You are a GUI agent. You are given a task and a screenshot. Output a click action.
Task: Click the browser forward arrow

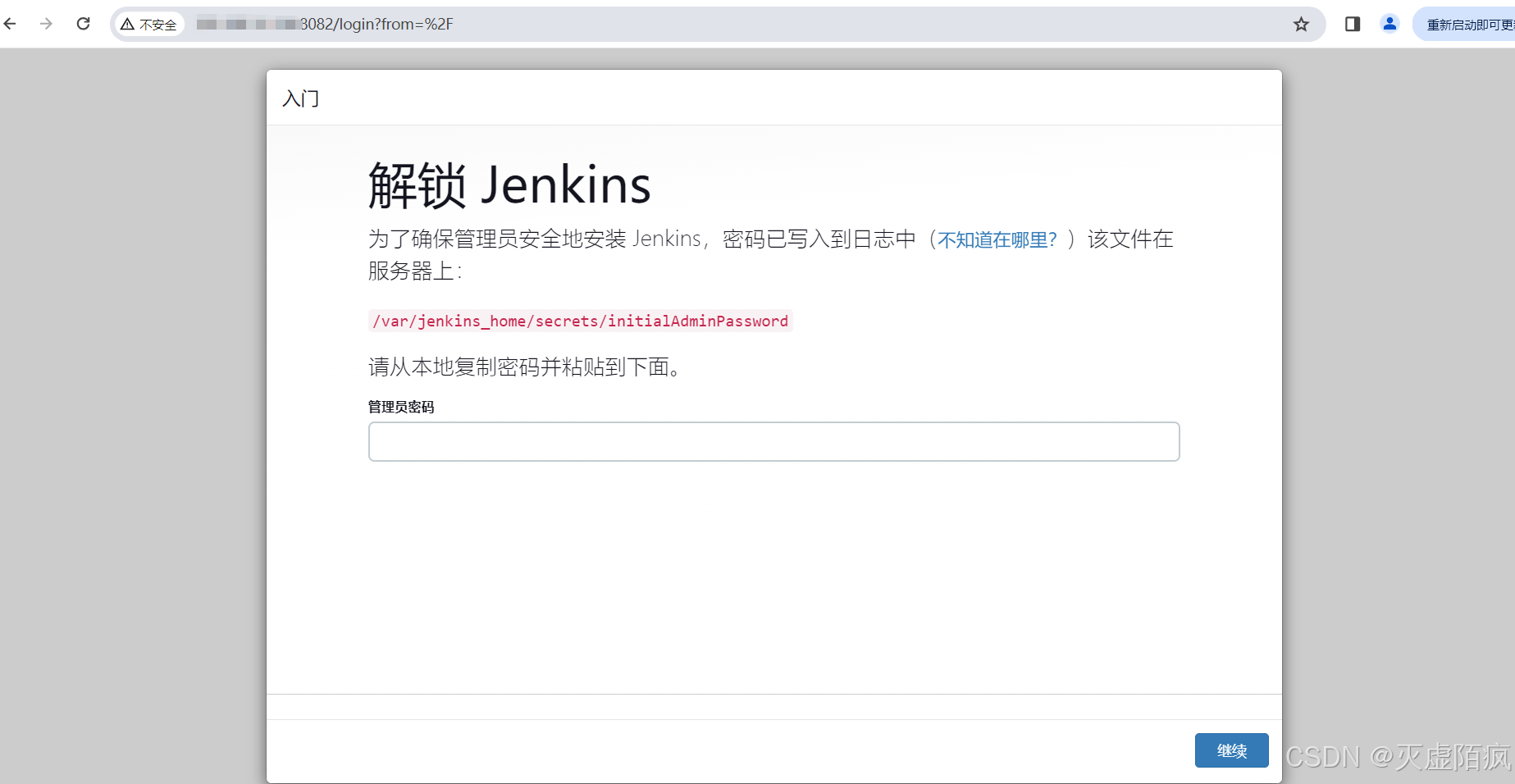click(46, 24)
